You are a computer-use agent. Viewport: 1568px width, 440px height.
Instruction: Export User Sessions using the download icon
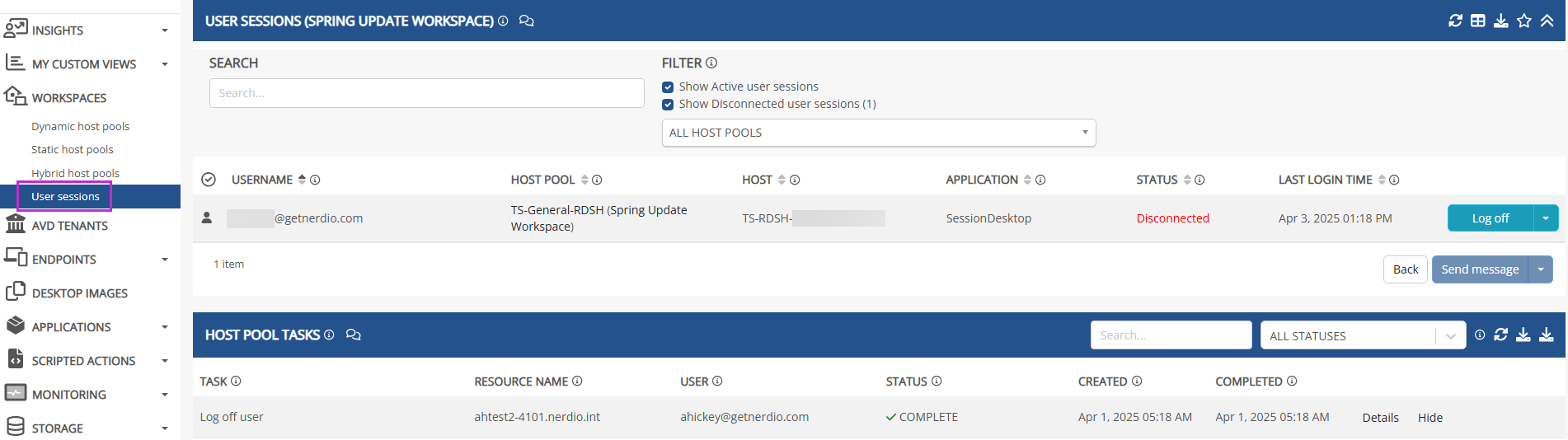(1501, 21)
